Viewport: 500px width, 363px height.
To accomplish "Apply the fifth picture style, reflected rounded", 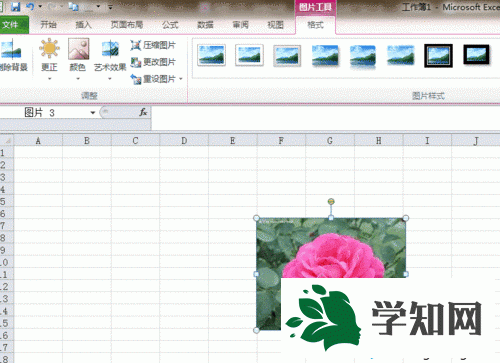I will coord(363,56).
